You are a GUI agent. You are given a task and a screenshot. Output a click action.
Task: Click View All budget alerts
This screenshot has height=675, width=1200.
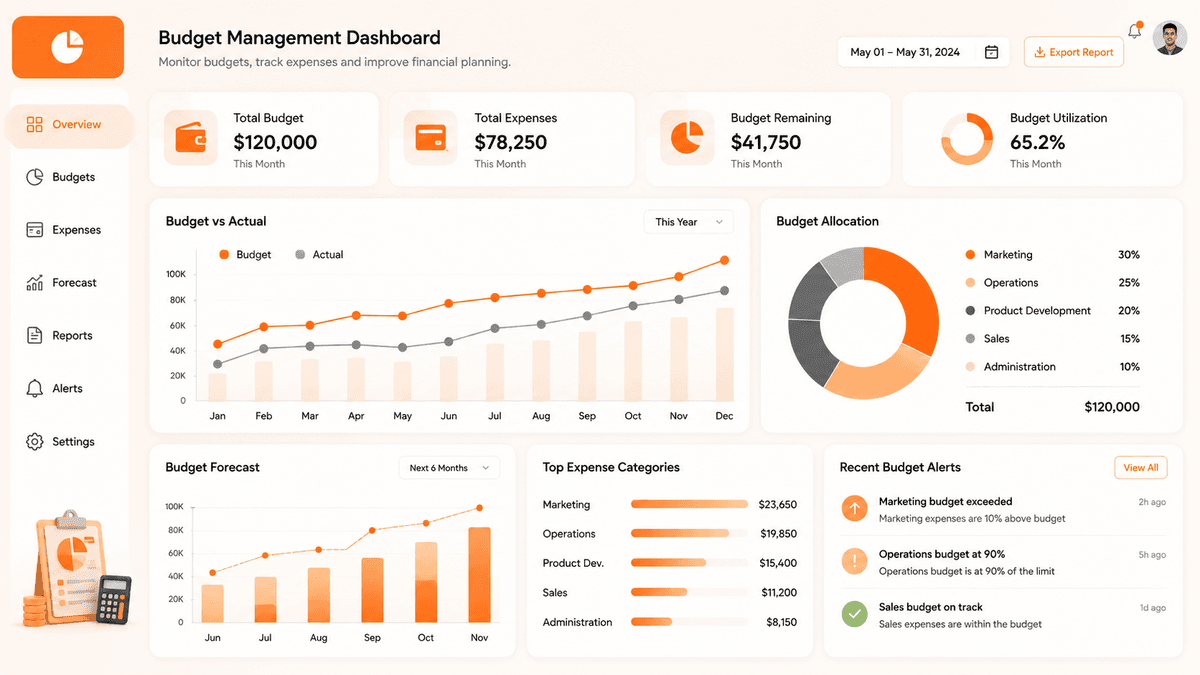[x=1141, y=468]
